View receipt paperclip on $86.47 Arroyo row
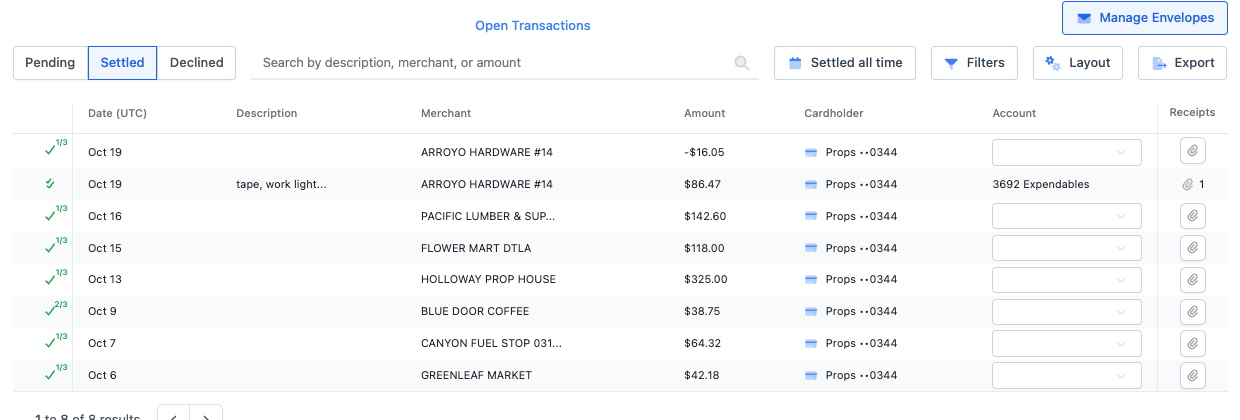This screenshot has height=420, width=1240. [x=1187, y=184]
